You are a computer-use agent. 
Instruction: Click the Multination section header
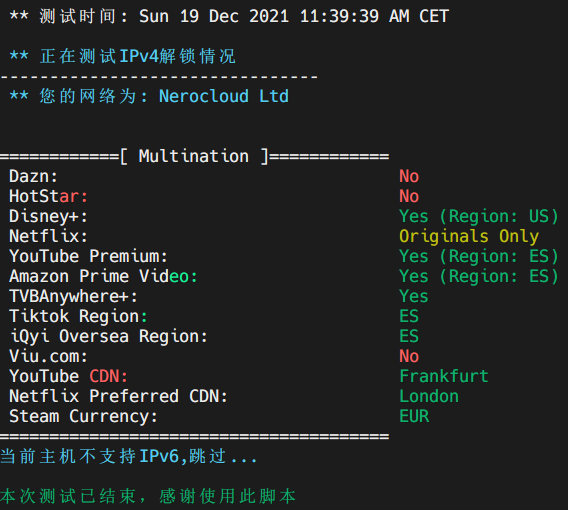[194, 156]
